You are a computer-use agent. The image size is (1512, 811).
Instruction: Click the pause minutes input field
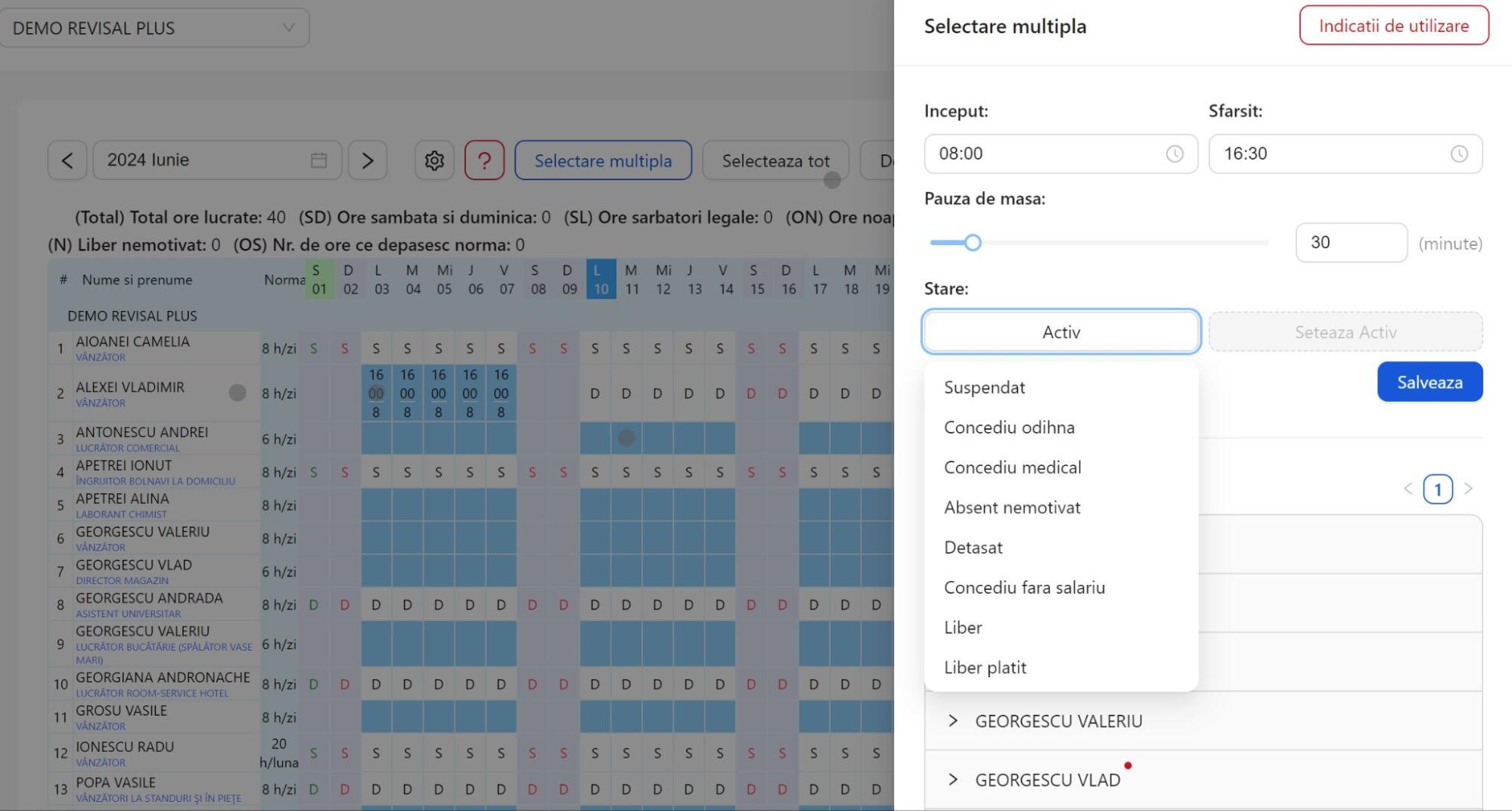pyautogui.click(x=1350, y=243)
